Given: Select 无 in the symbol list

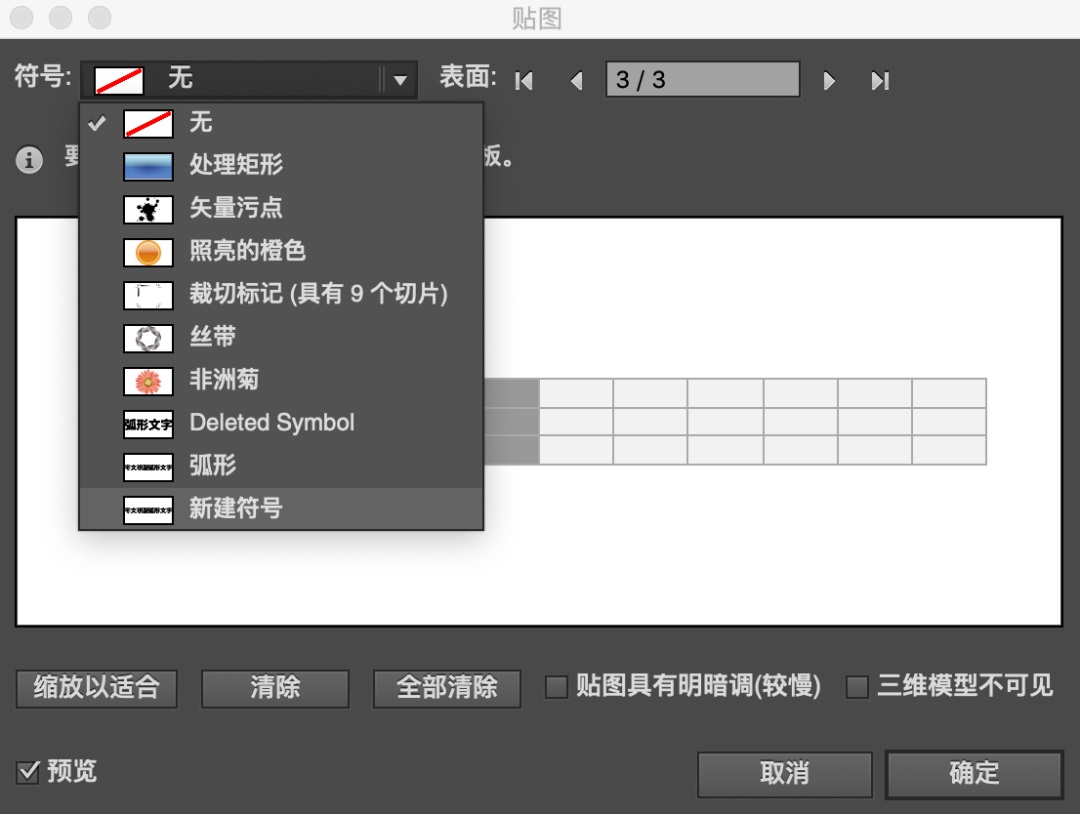Looking at the screenshot, I should pyautogui.click(x=201, y=123).
